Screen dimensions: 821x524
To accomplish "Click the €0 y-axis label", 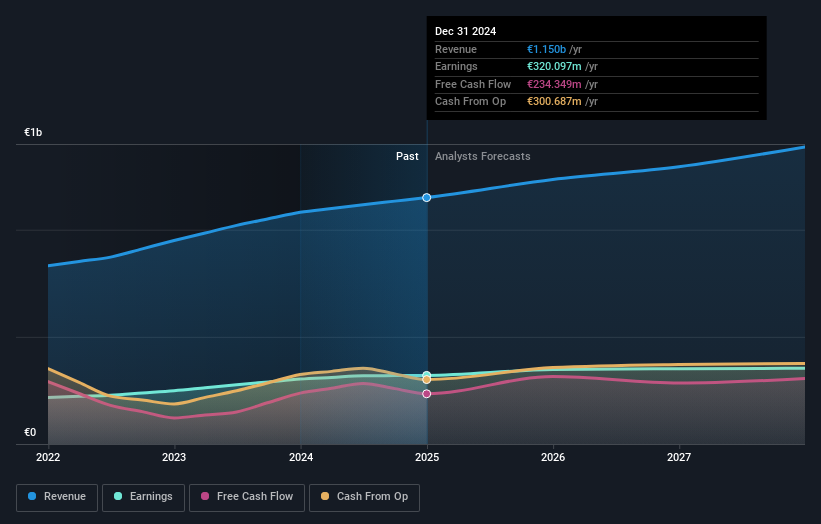I will pyautogui.click(x=30, y=432).
